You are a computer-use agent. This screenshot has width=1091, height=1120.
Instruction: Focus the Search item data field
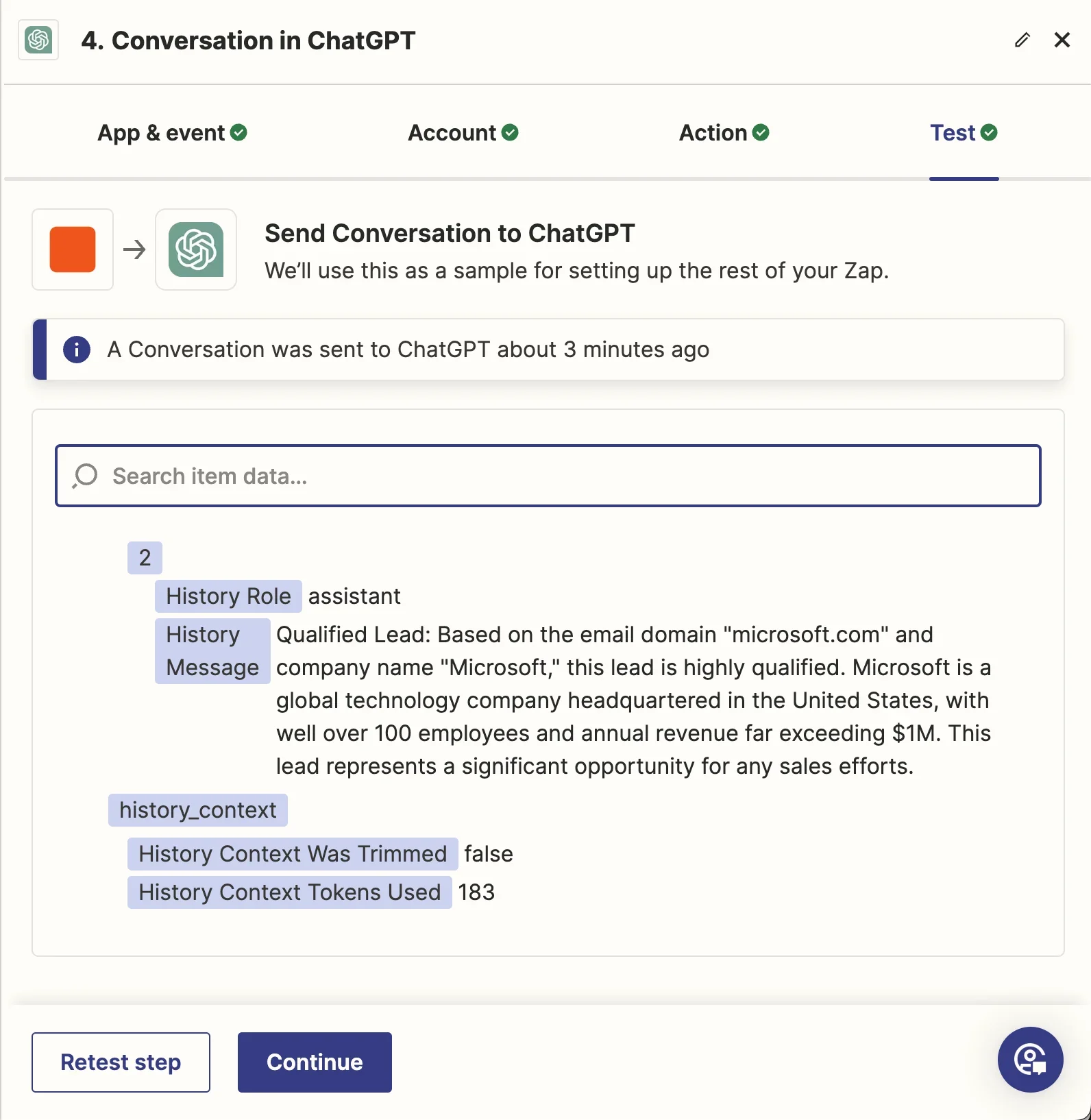[548, 476]
